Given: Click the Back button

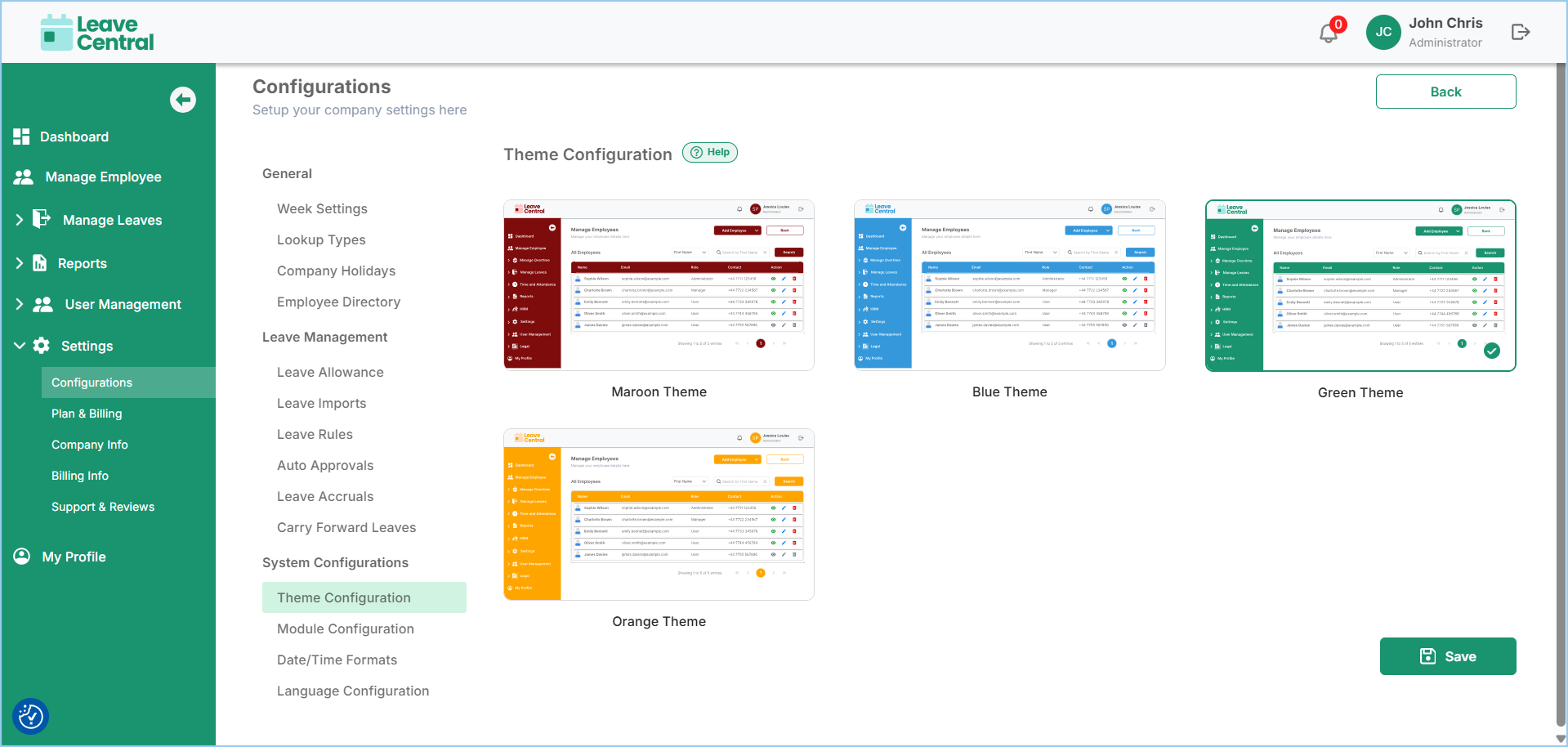Looking at the screenshot, I should pos(1445,92).
